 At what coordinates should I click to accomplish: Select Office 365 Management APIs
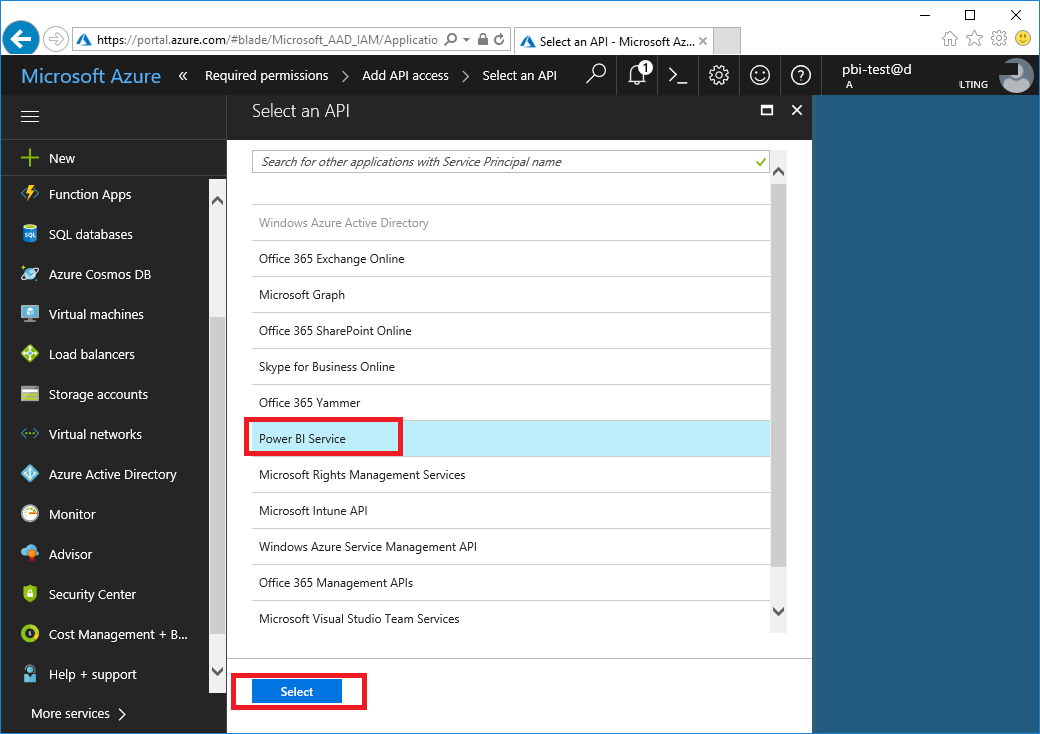point(511,583)
